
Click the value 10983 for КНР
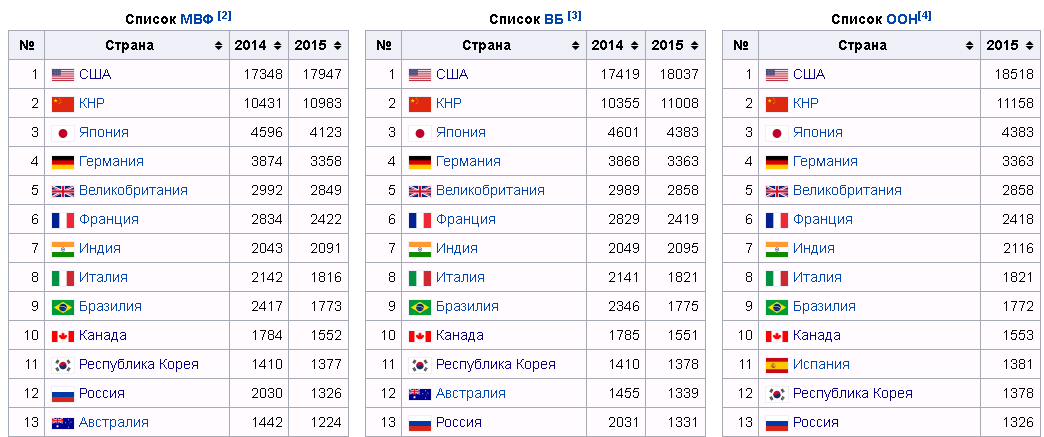[324, 104]
